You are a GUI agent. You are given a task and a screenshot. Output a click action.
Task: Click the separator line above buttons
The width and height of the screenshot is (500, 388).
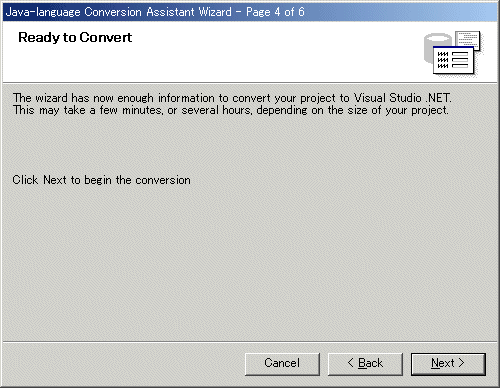coord(250,342)
